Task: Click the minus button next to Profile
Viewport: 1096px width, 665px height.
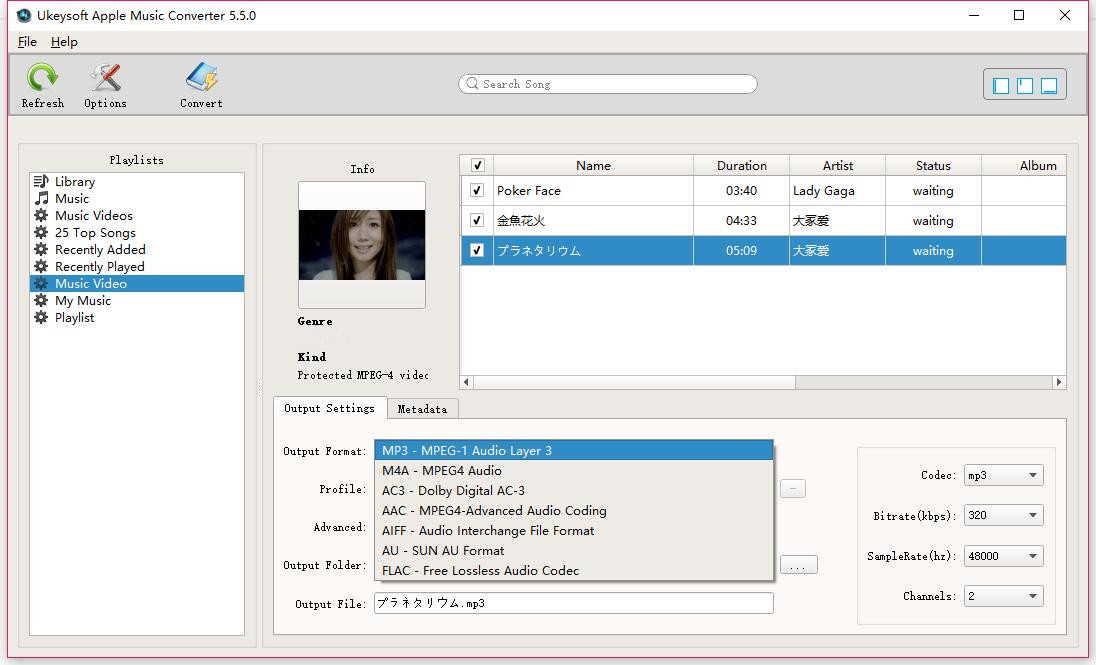Action: (793, 488)
